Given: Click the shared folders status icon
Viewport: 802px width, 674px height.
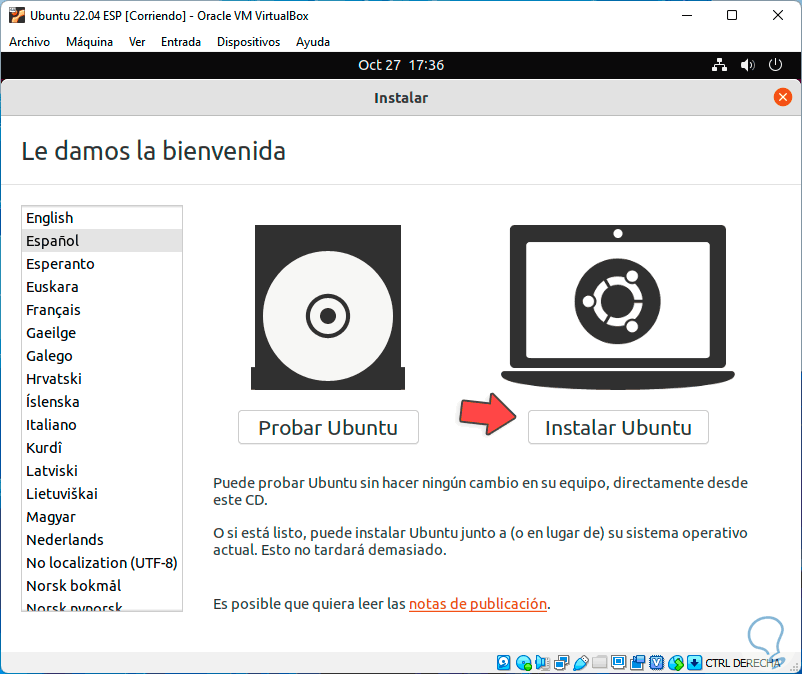Looking at the screenshot, I should pyautogui.click(x=599, y=663).
